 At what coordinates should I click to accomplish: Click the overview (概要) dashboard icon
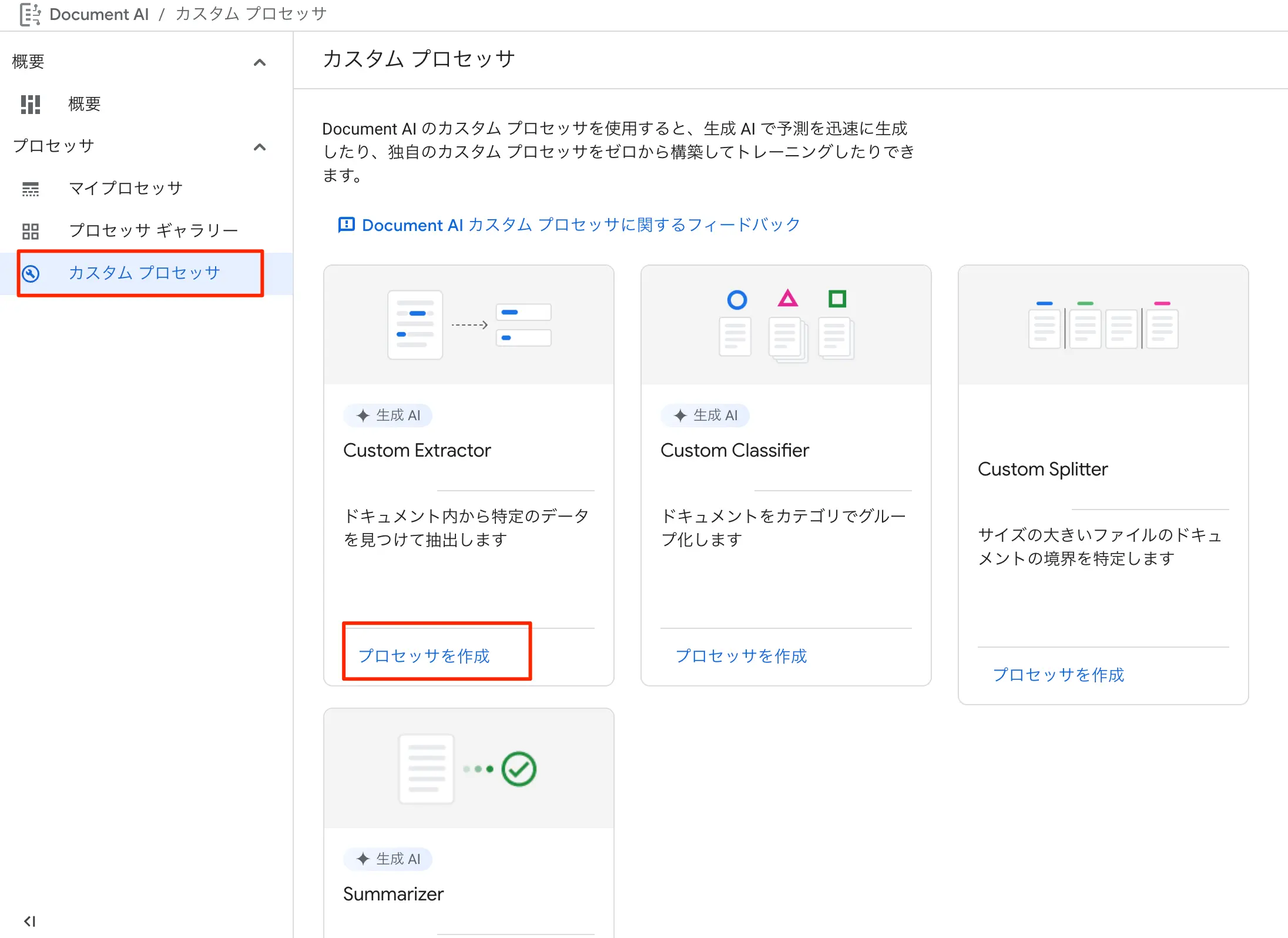[x=31, y=104]
